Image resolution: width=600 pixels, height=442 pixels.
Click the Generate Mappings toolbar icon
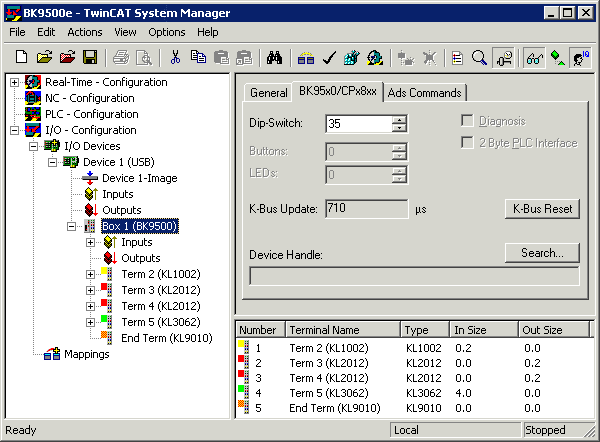click(x=306, y=58)
